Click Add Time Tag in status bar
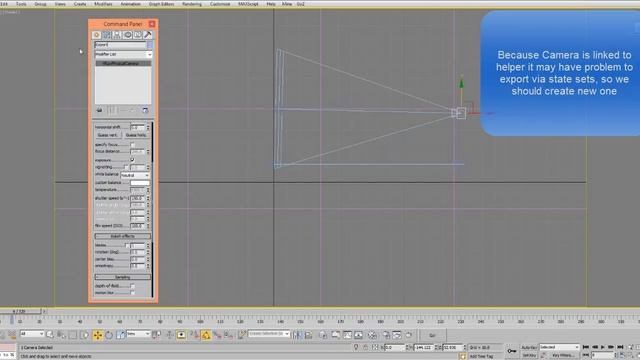The image size is (640, 360). click(482, 356)
